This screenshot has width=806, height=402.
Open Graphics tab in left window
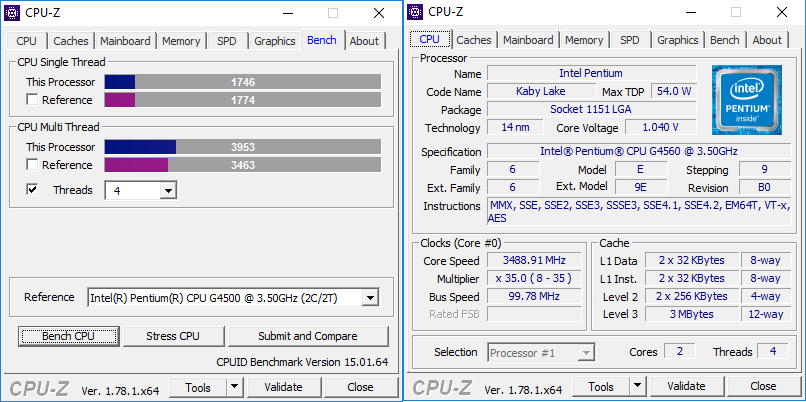[x=275, y=41]
